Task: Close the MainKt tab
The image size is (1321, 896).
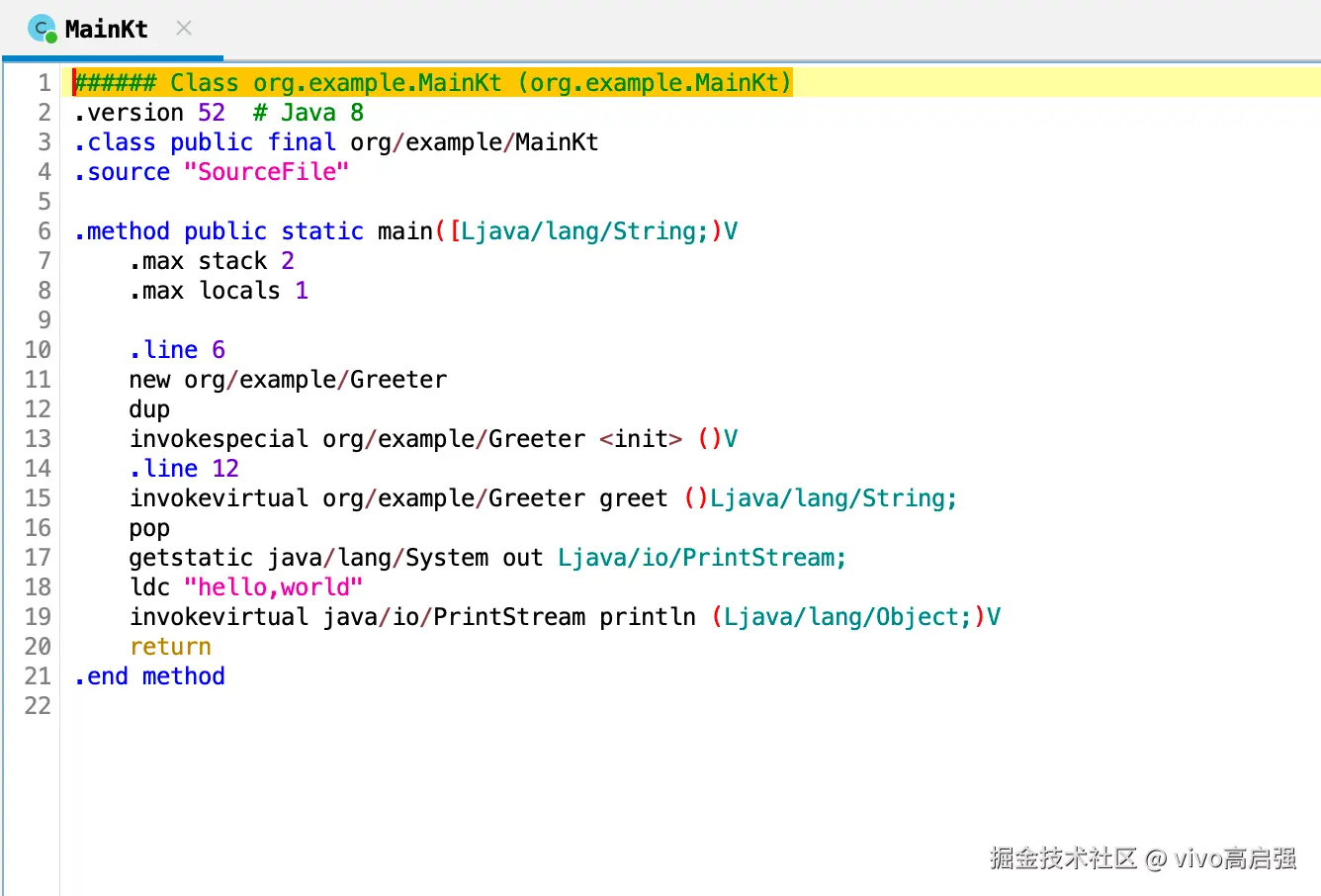Action: pos(184,29)
